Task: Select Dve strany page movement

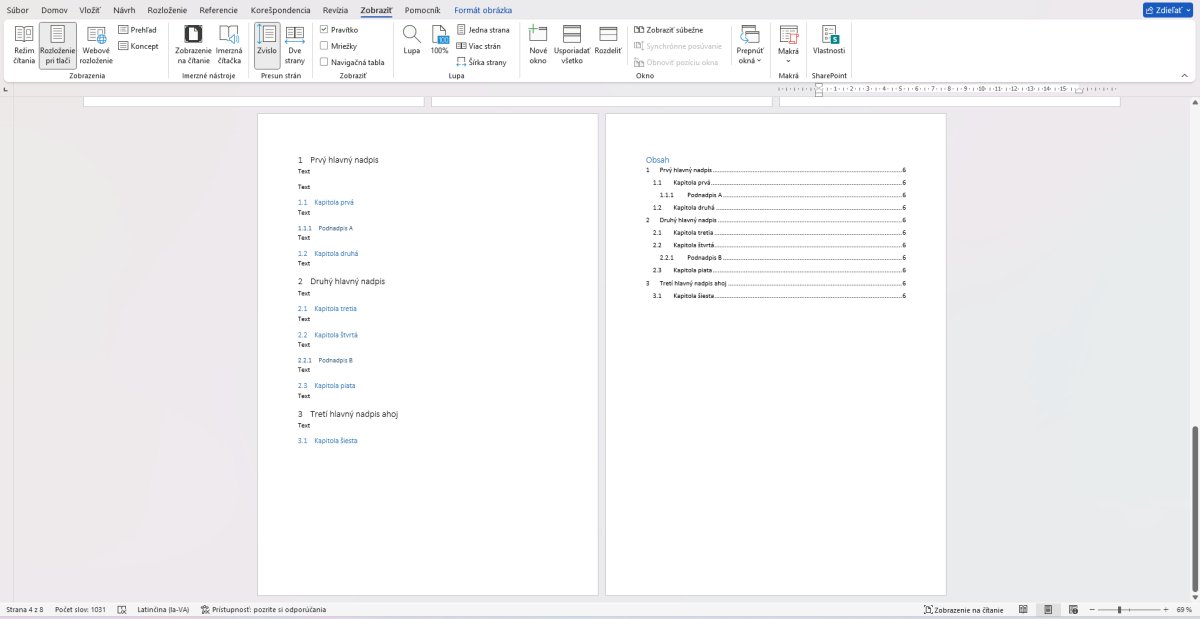Action: pos(295,46)
